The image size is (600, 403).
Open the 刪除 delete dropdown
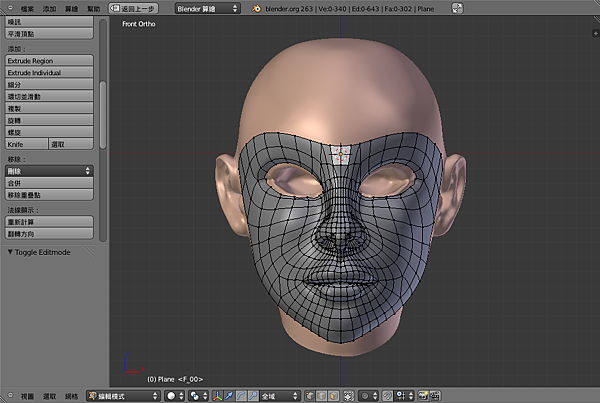48,171
